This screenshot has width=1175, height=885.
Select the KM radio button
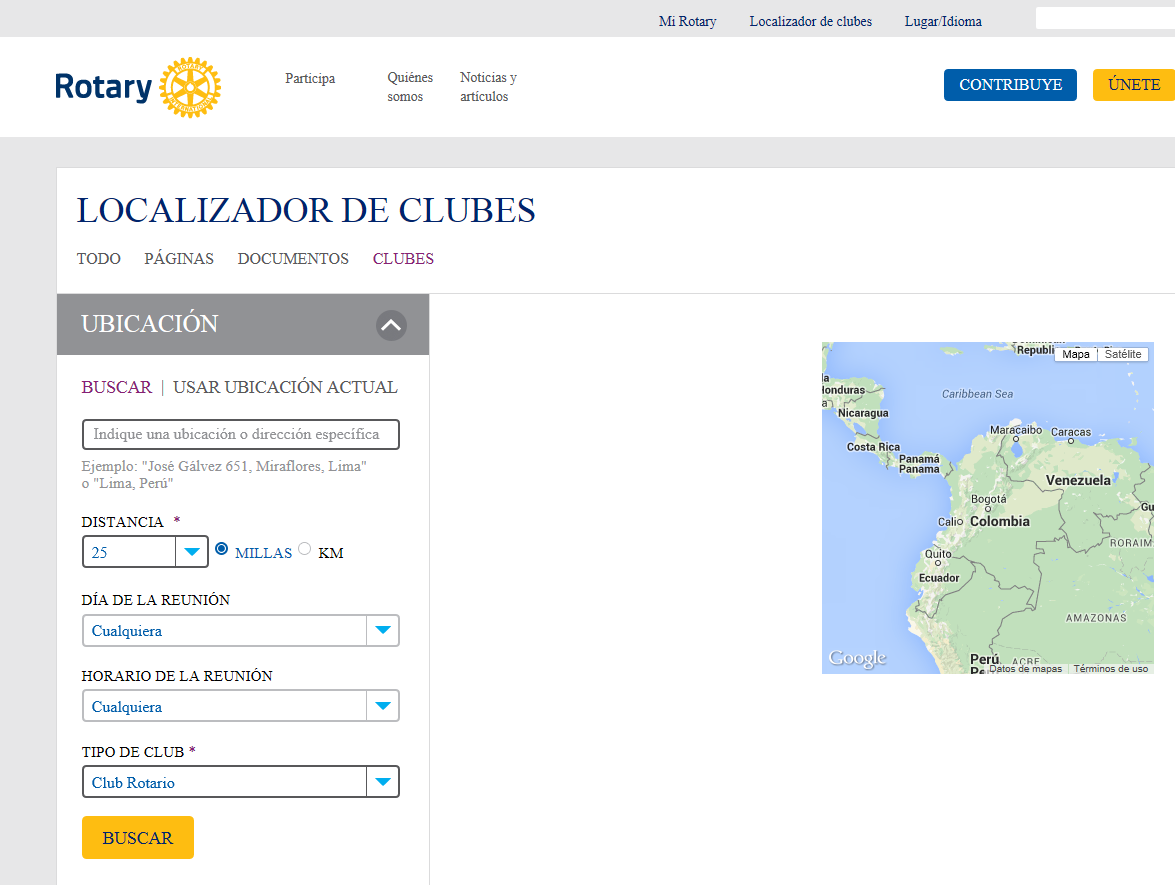tap(304, 549)
